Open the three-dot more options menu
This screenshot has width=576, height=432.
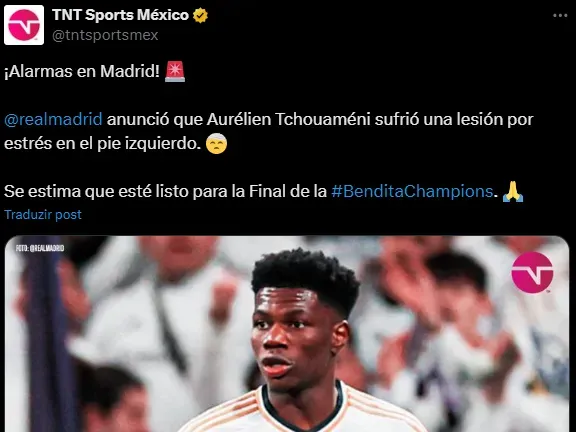[x=560, y=15]
